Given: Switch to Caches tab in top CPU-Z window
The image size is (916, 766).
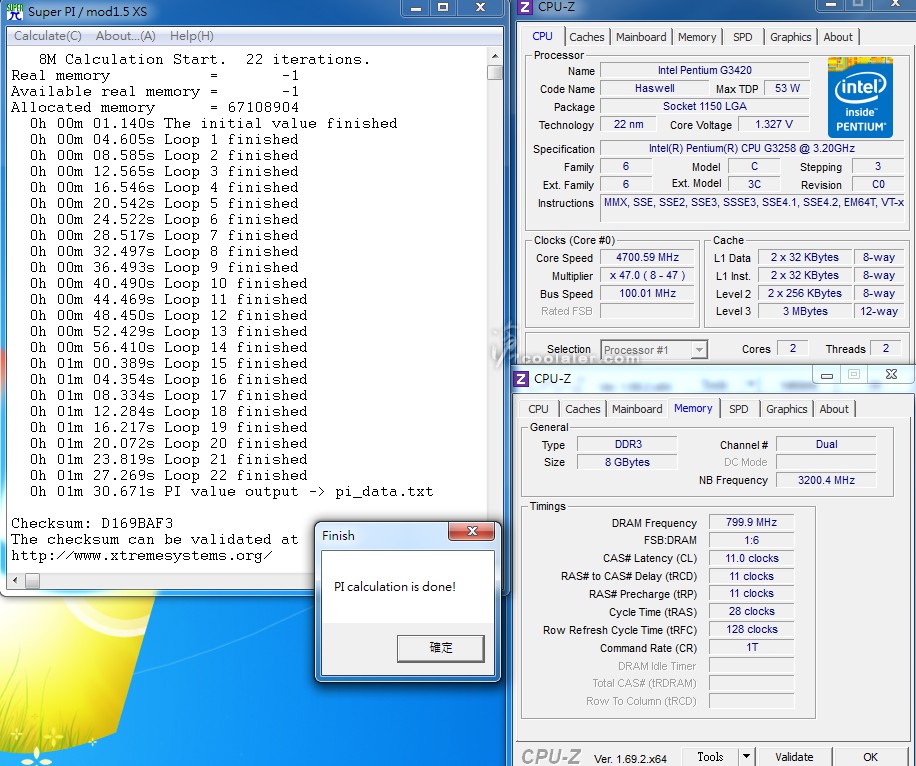Looking at the screenshot, I should (587, 37).
